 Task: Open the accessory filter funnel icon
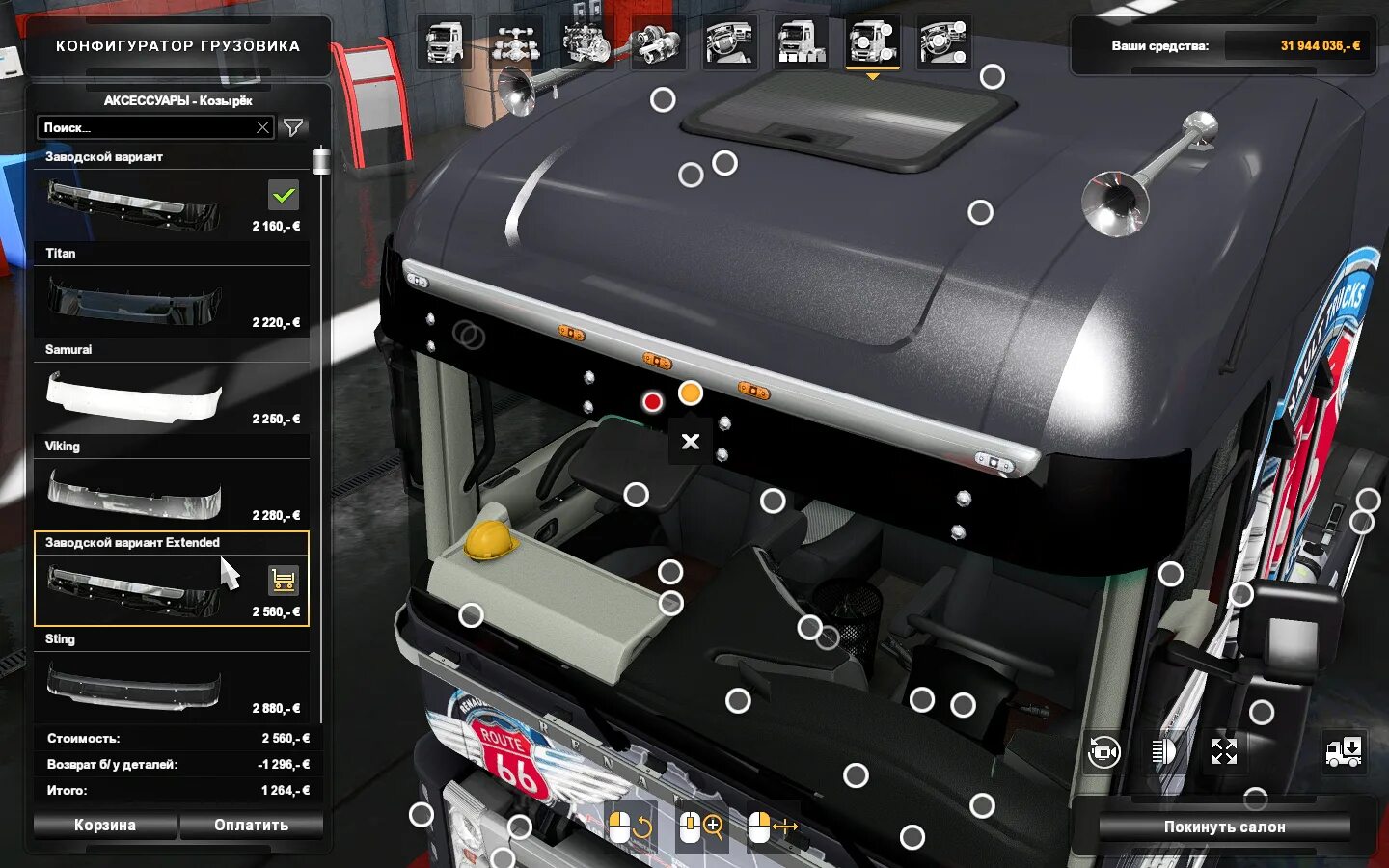coord(293,127)
